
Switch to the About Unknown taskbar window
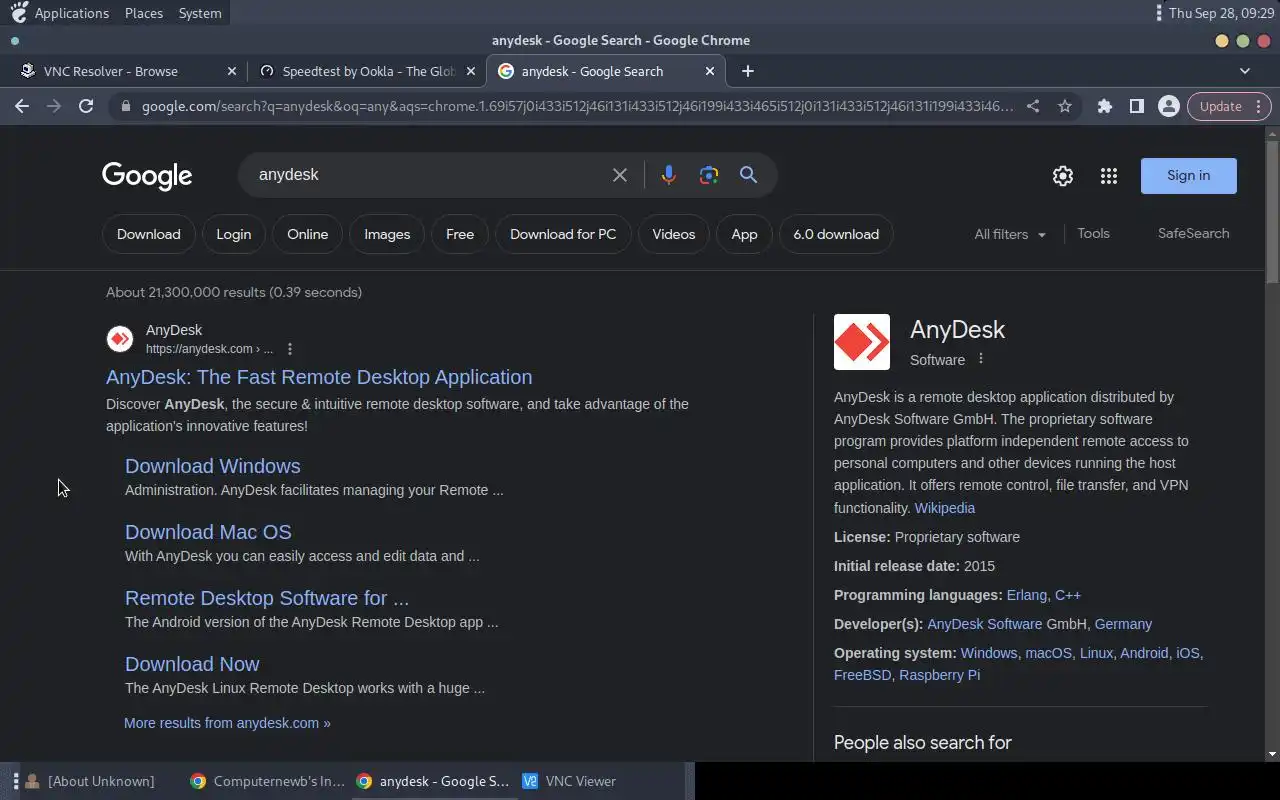tap(90, 781)
